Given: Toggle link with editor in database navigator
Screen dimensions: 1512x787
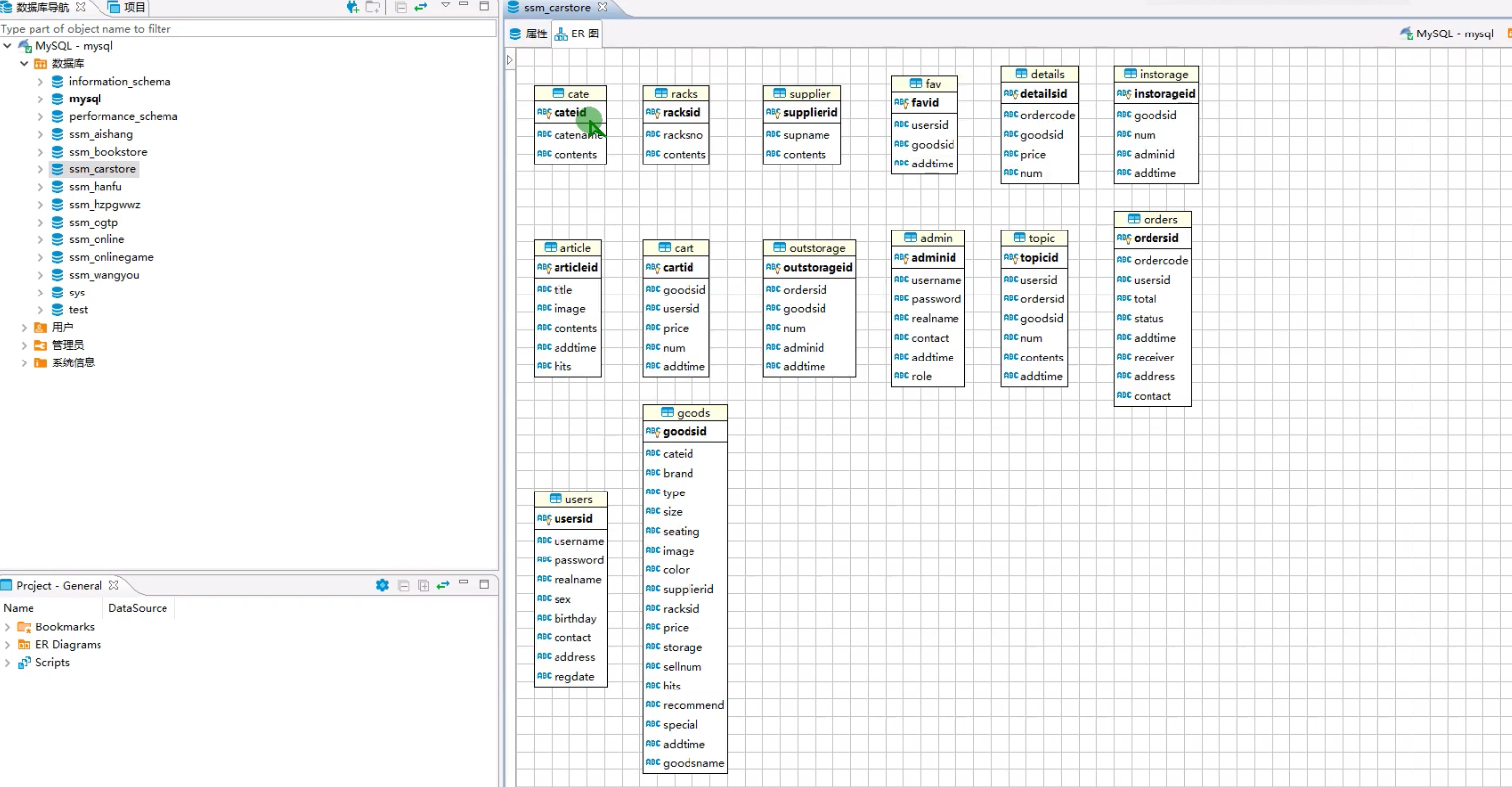Looking at the screenshot, I should coord(421,7).
